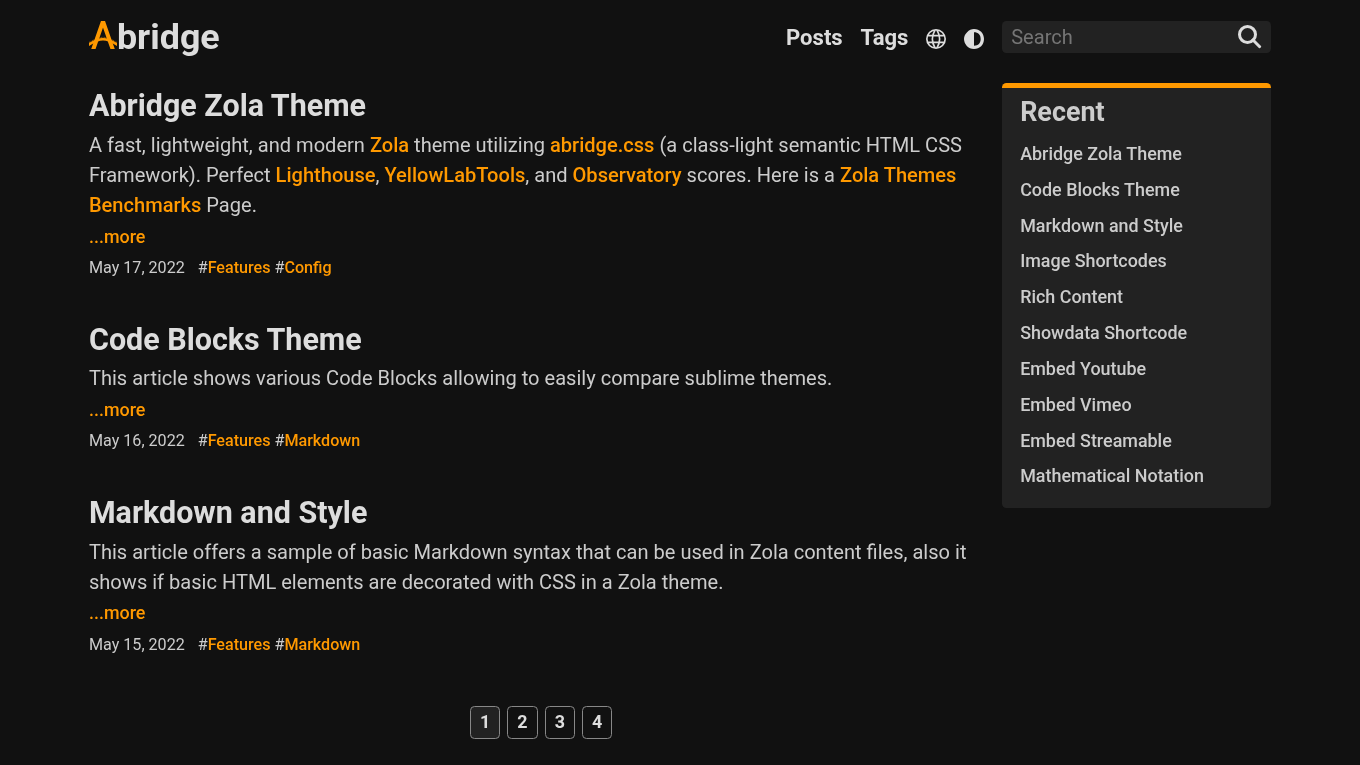This screenshot has width=1360, height=765.
Task: Open the language selector globe icon
Action: tap(935, 38)
